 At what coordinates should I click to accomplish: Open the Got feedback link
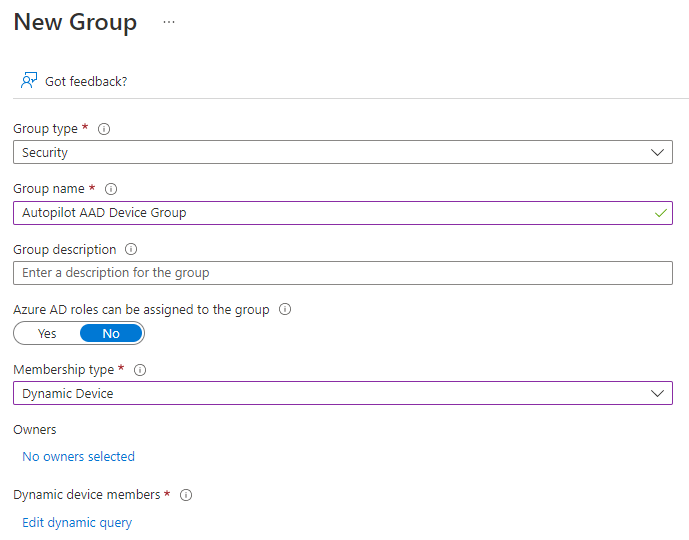86,82
